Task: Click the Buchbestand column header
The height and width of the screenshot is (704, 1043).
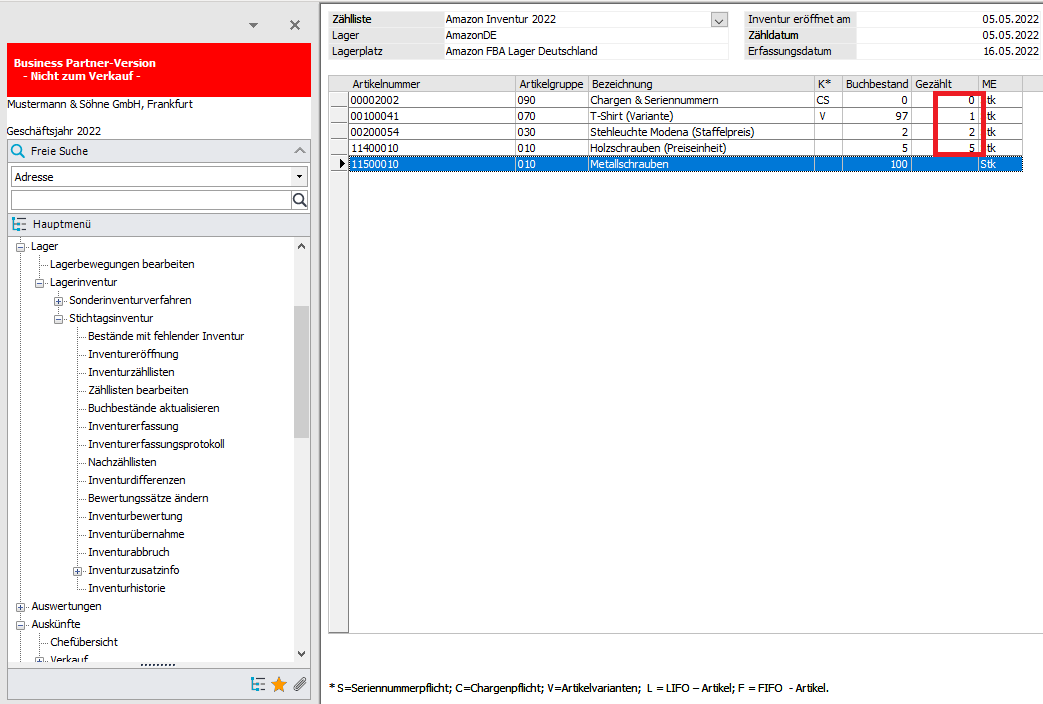Action: 876,84
